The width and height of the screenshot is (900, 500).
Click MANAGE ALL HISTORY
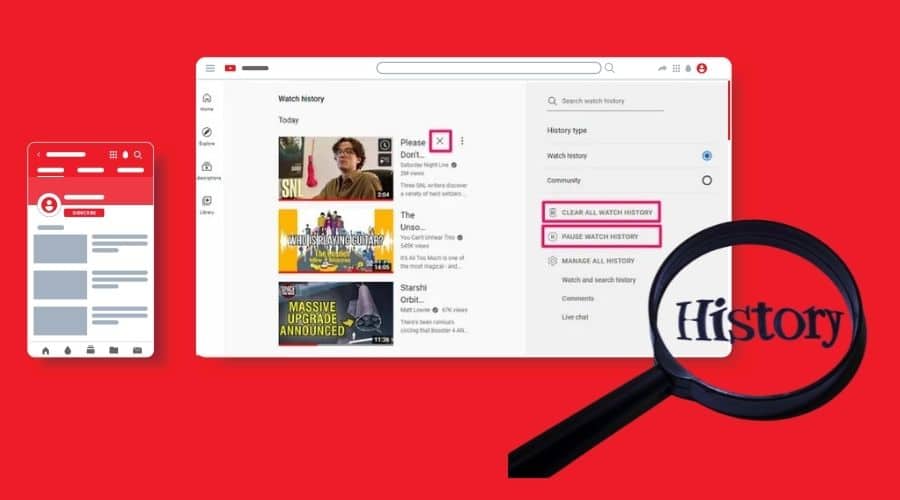point(598,261)
